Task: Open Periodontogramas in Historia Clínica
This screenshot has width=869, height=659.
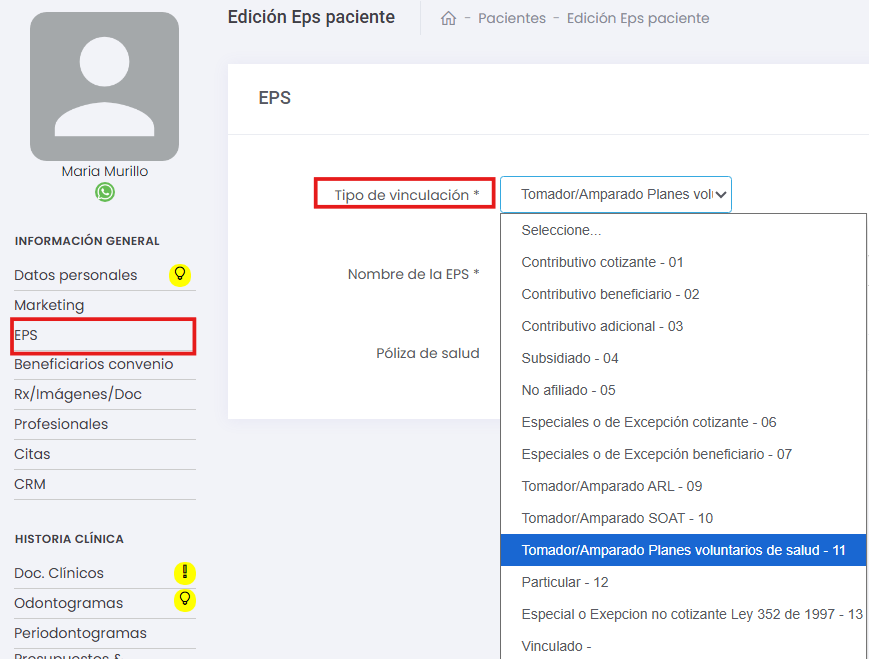Action: (x=80, y=633)
